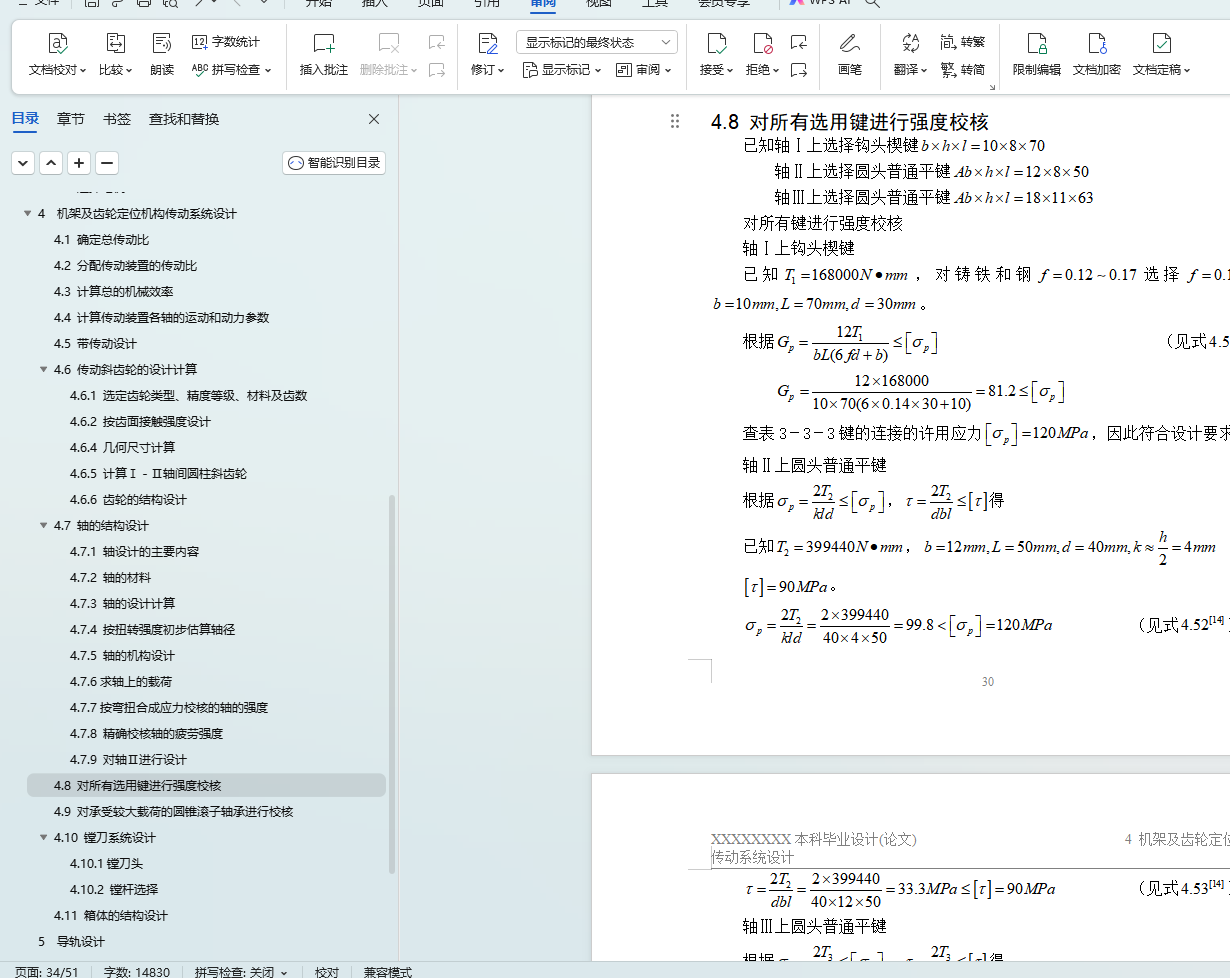1230x978 pixels.
Task: Go to heading 4.7.8 精确校核轴的疲劳强度
Action: [x=146, y=734]
